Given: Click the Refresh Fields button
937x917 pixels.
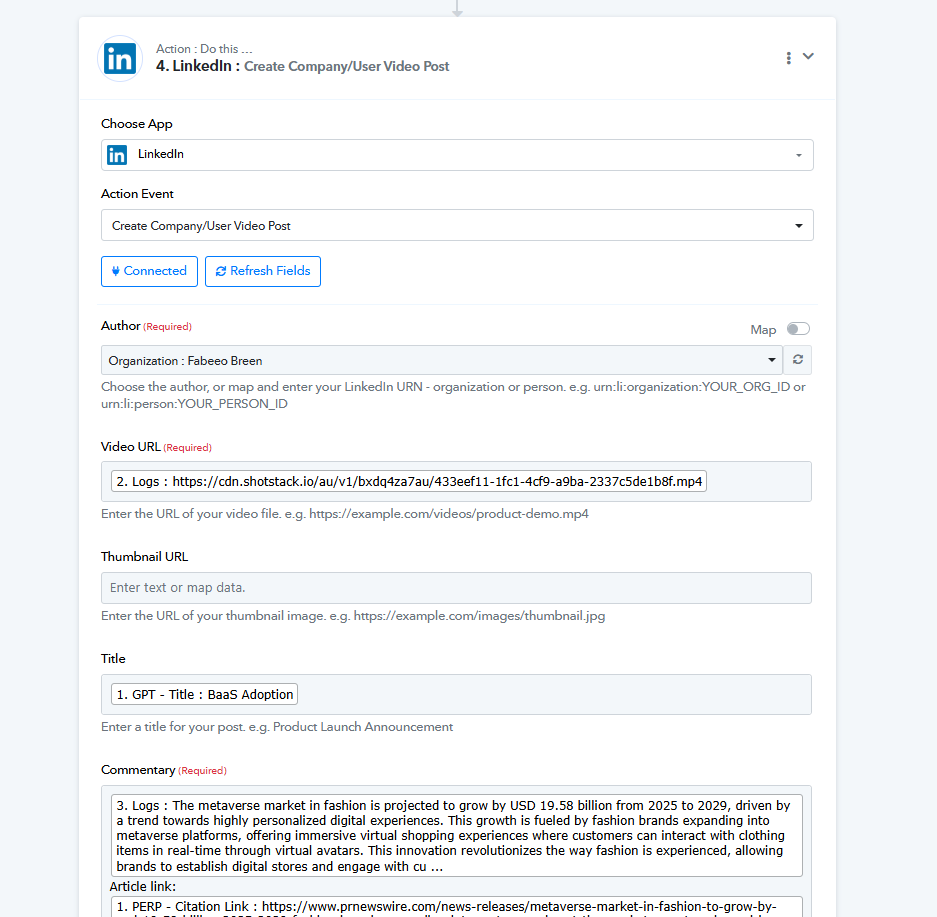Looking at the screenshot, I should point(263,271).
